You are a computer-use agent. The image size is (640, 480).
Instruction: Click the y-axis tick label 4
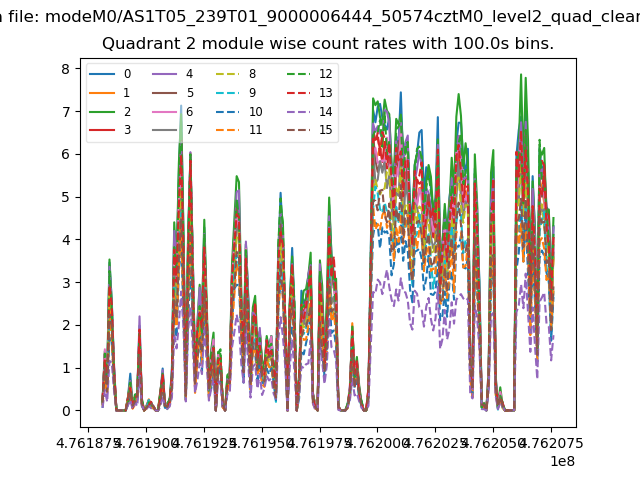(66, 240)
